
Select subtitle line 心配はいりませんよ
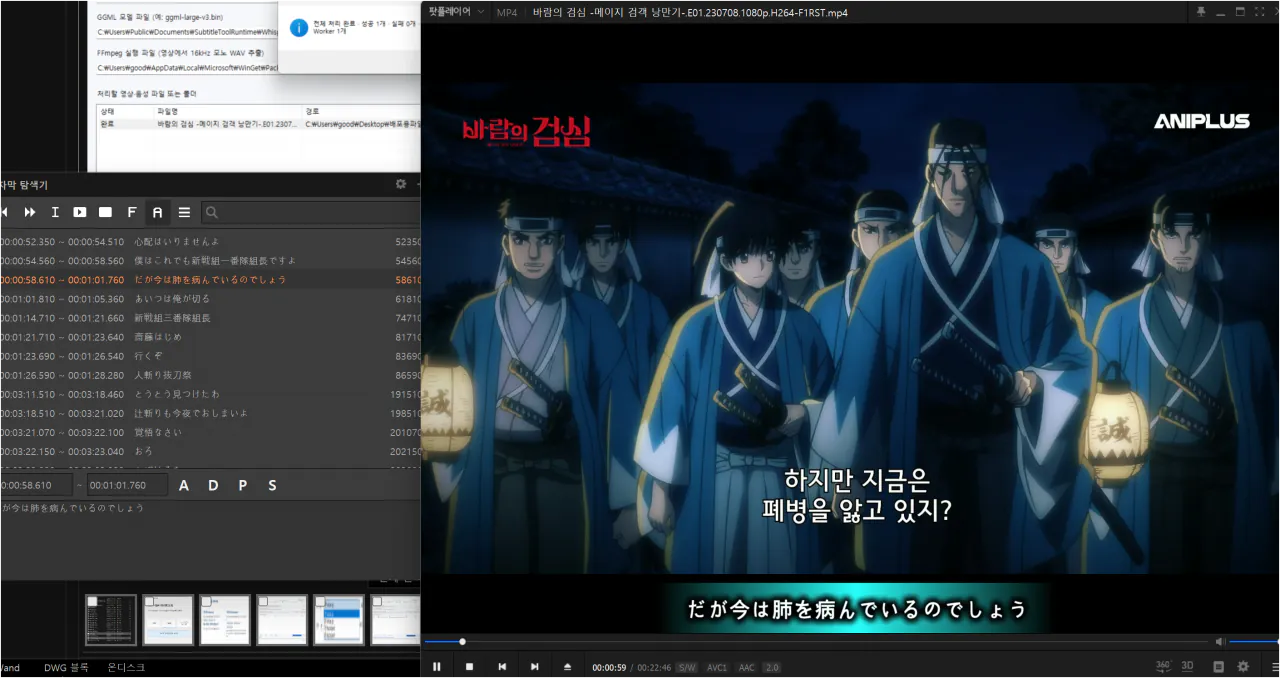click(x=210, y=242)
